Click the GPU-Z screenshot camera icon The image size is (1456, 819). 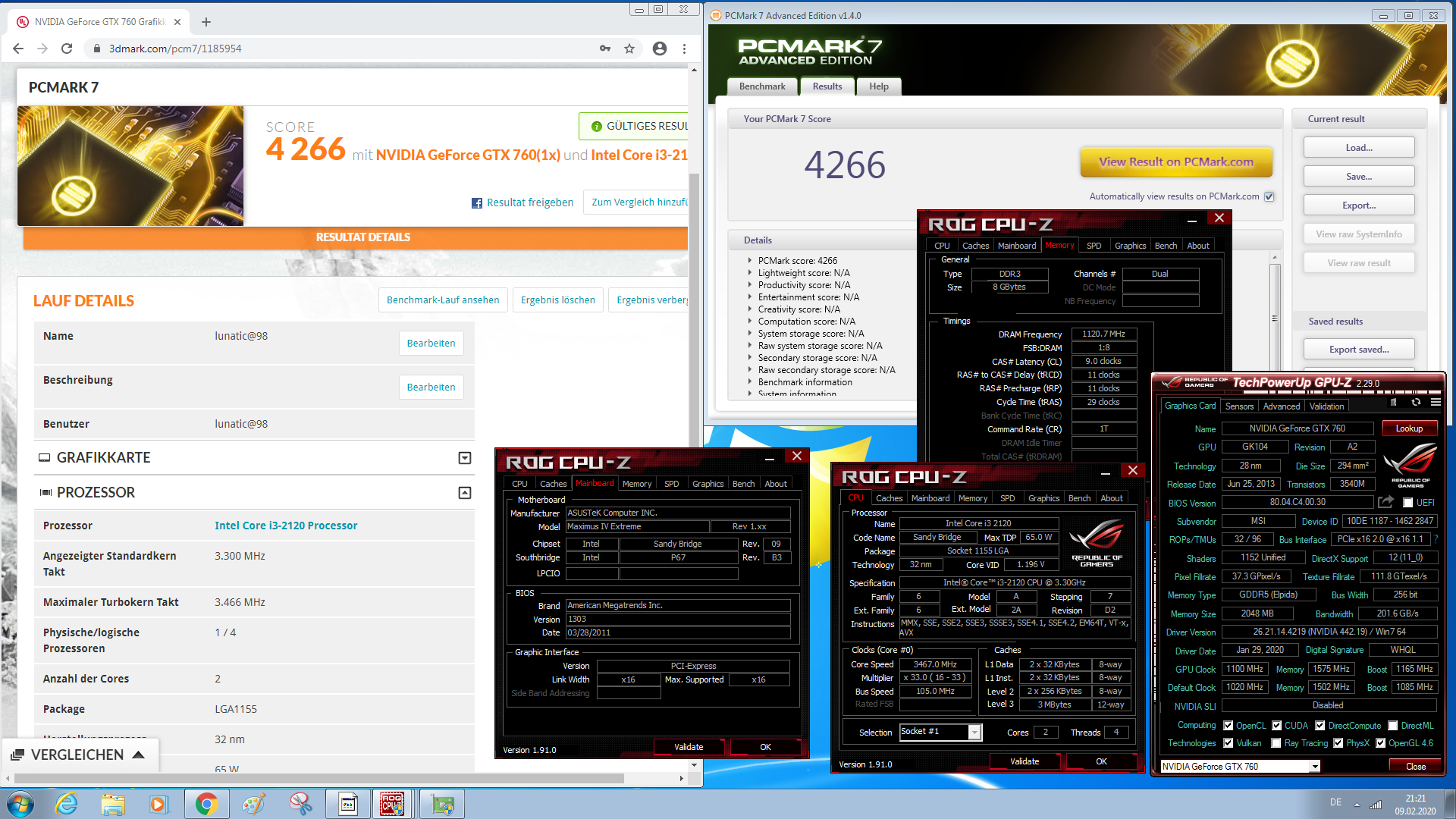pos(1394,402)
